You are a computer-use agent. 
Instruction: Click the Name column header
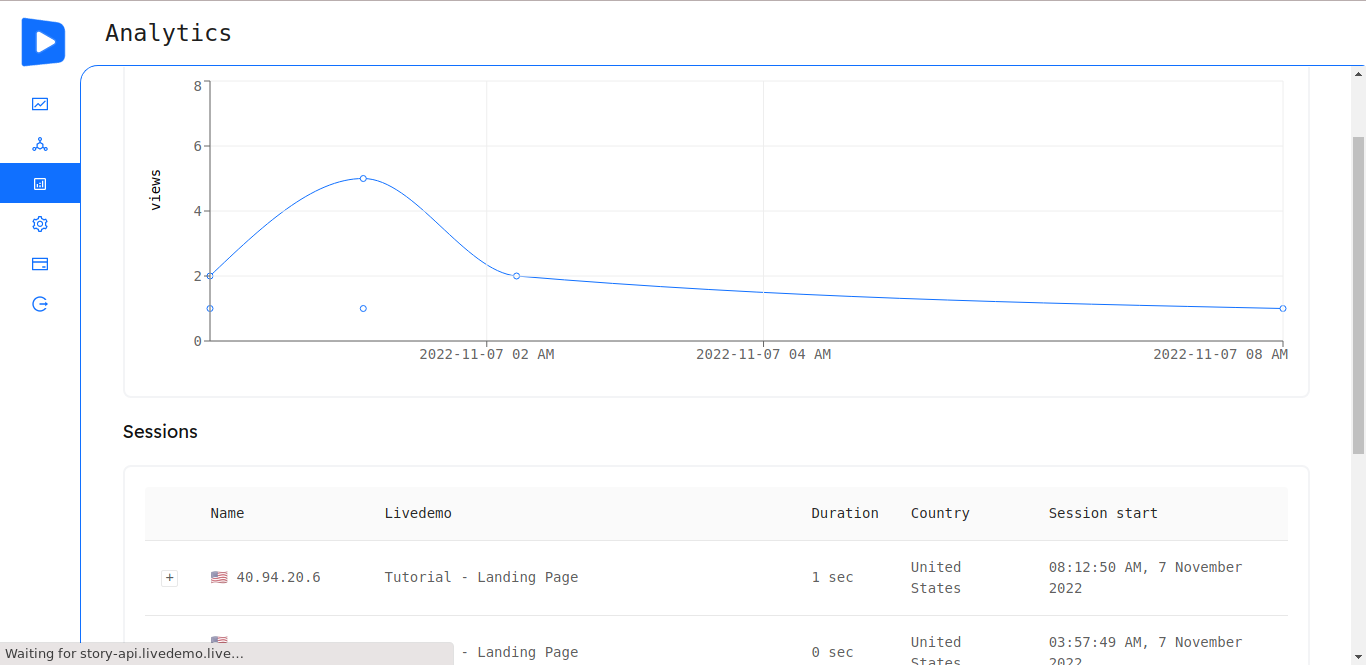[227, 513]
